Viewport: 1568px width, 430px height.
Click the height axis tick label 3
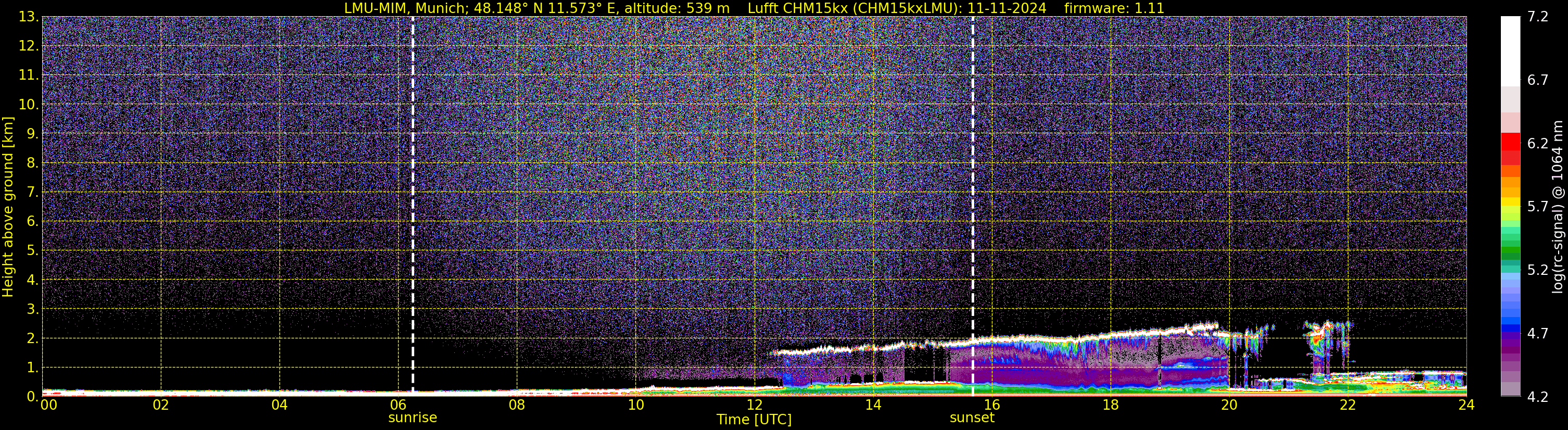(x=33, y=309)
